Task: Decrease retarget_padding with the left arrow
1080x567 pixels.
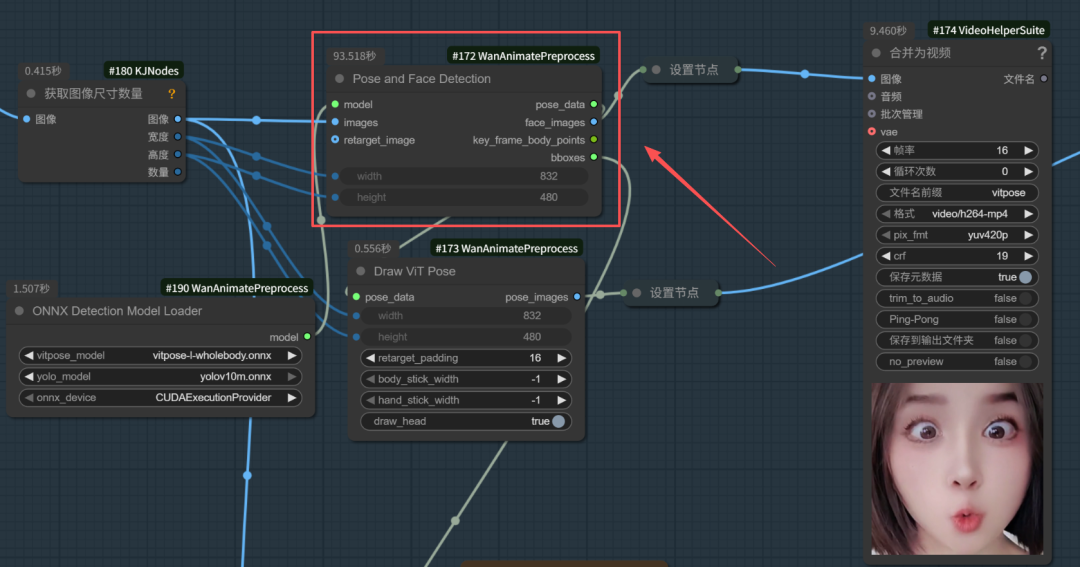Action: tap(371, 358)
